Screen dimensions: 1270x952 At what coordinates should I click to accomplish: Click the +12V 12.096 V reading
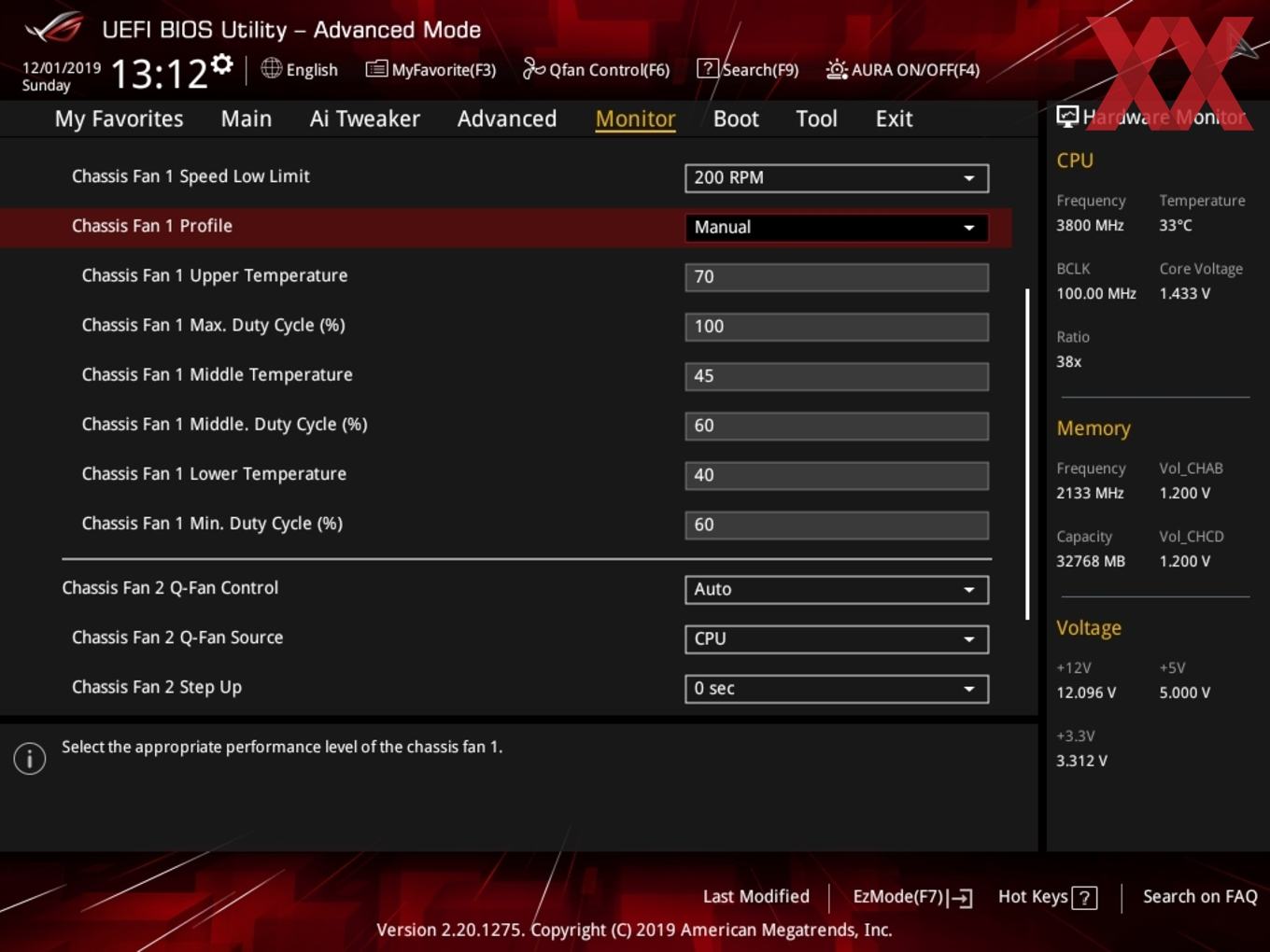click(x=1086, y=693)
